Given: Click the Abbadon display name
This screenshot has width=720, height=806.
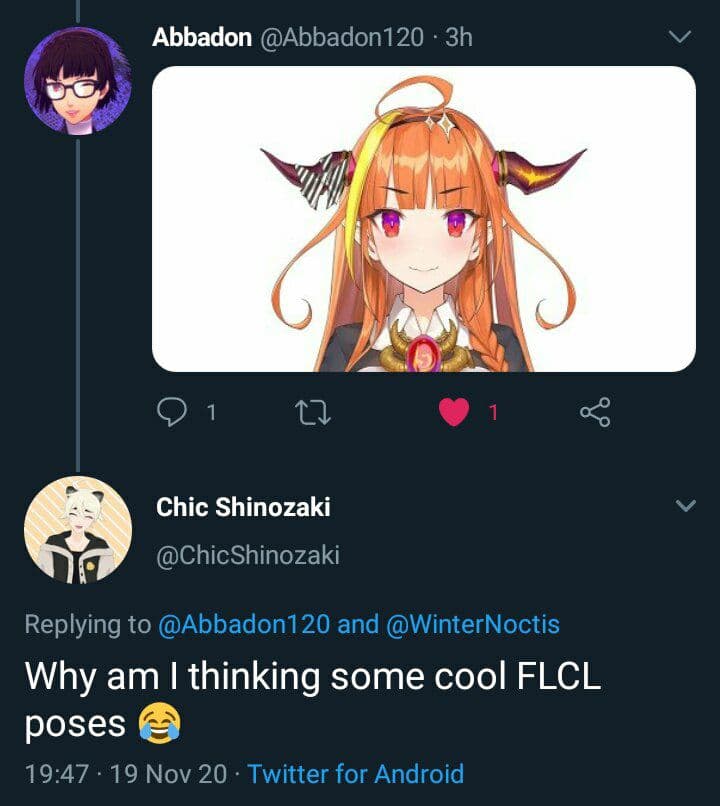Looking at the screenshot, I should coord(202,37).
